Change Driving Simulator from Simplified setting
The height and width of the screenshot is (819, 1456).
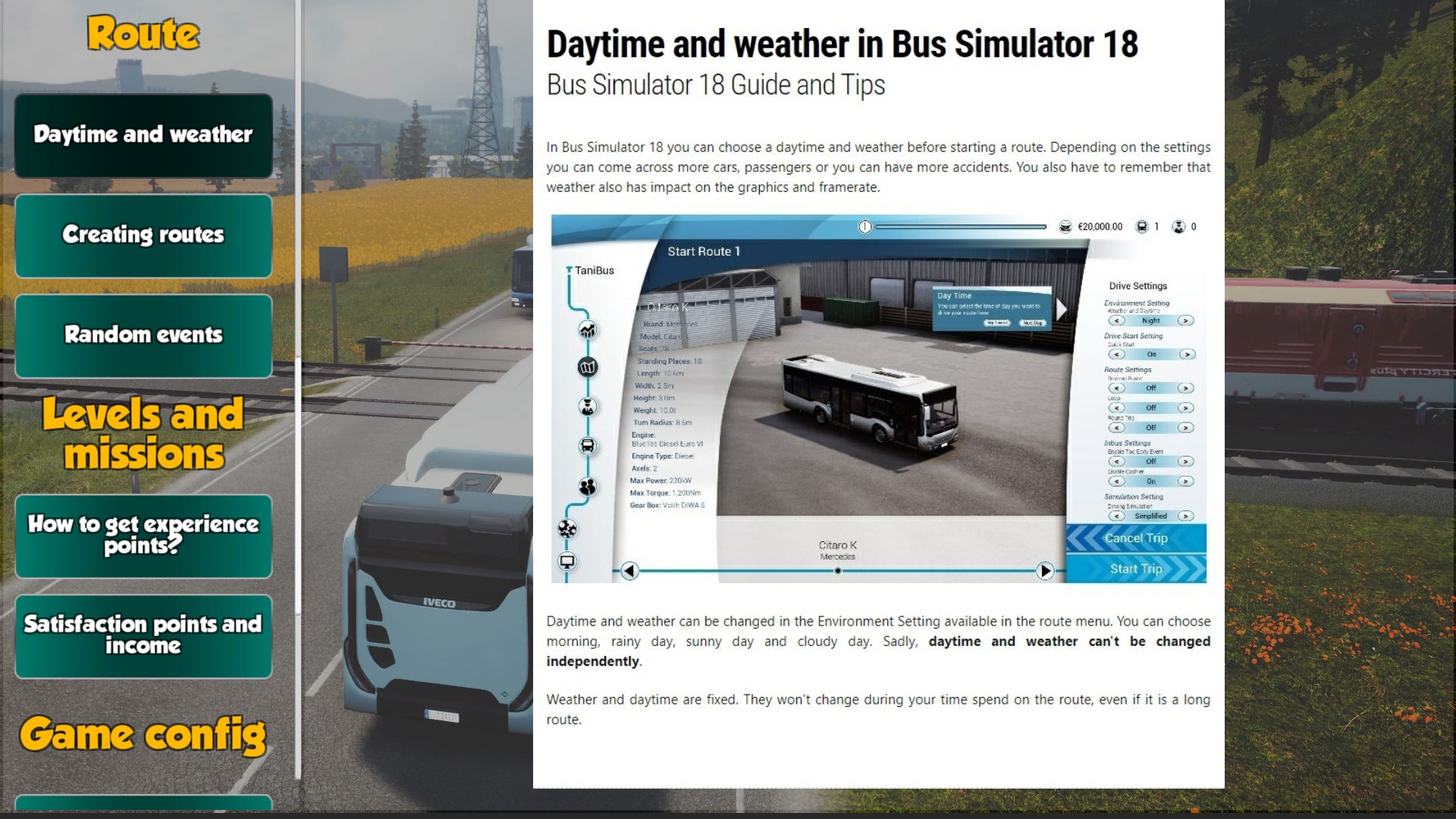1186,516
